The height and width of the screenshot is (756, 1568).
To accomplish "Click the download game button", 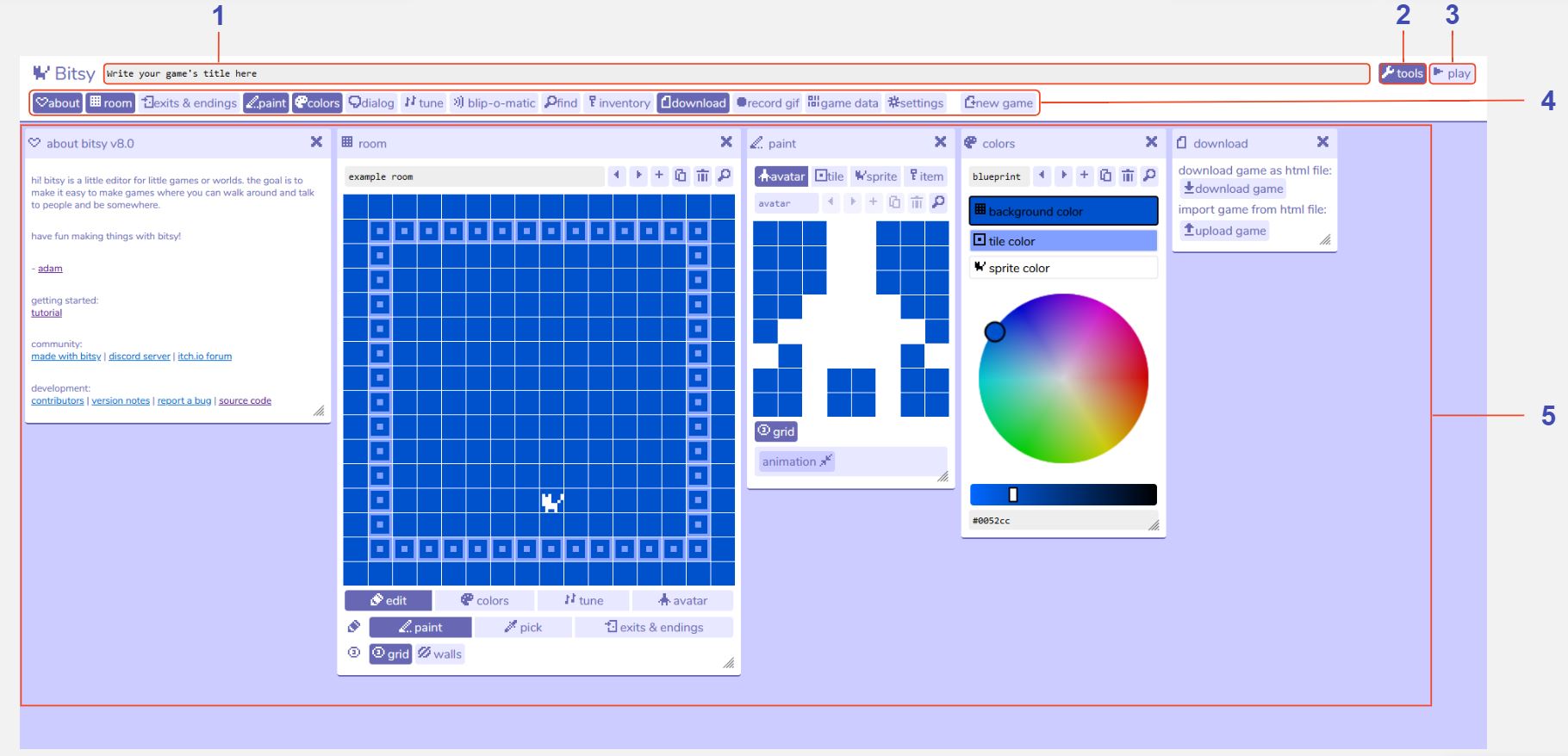I will tap(1233, 189).
